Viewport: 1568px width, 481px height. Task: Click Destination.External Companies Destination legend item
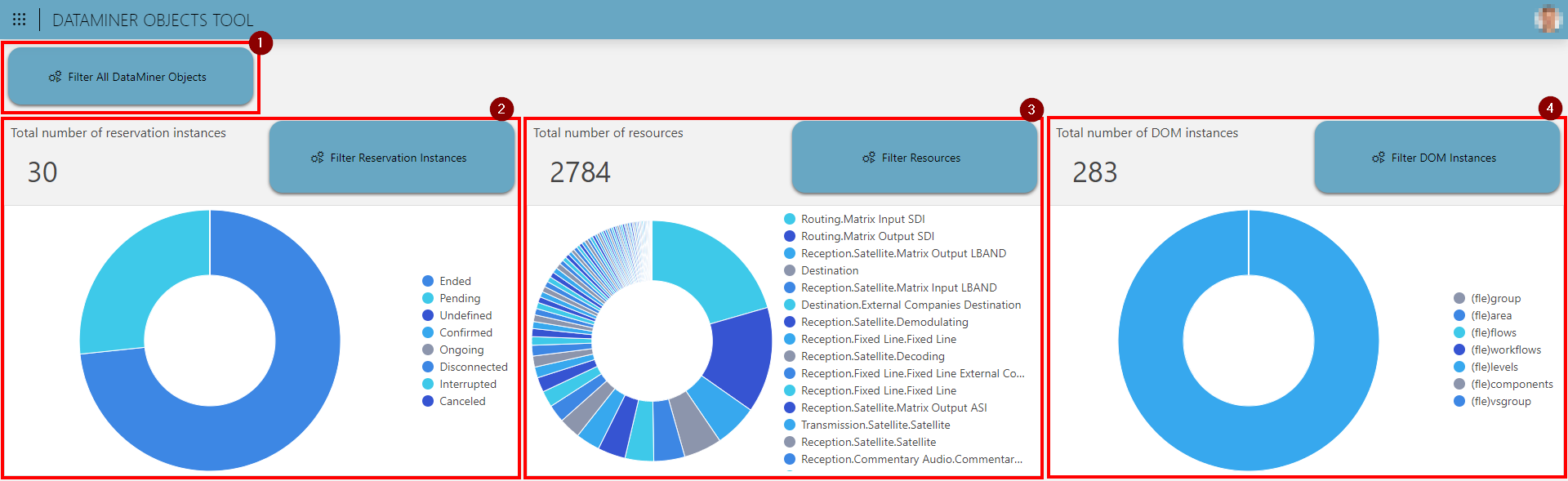pos(902,305)
